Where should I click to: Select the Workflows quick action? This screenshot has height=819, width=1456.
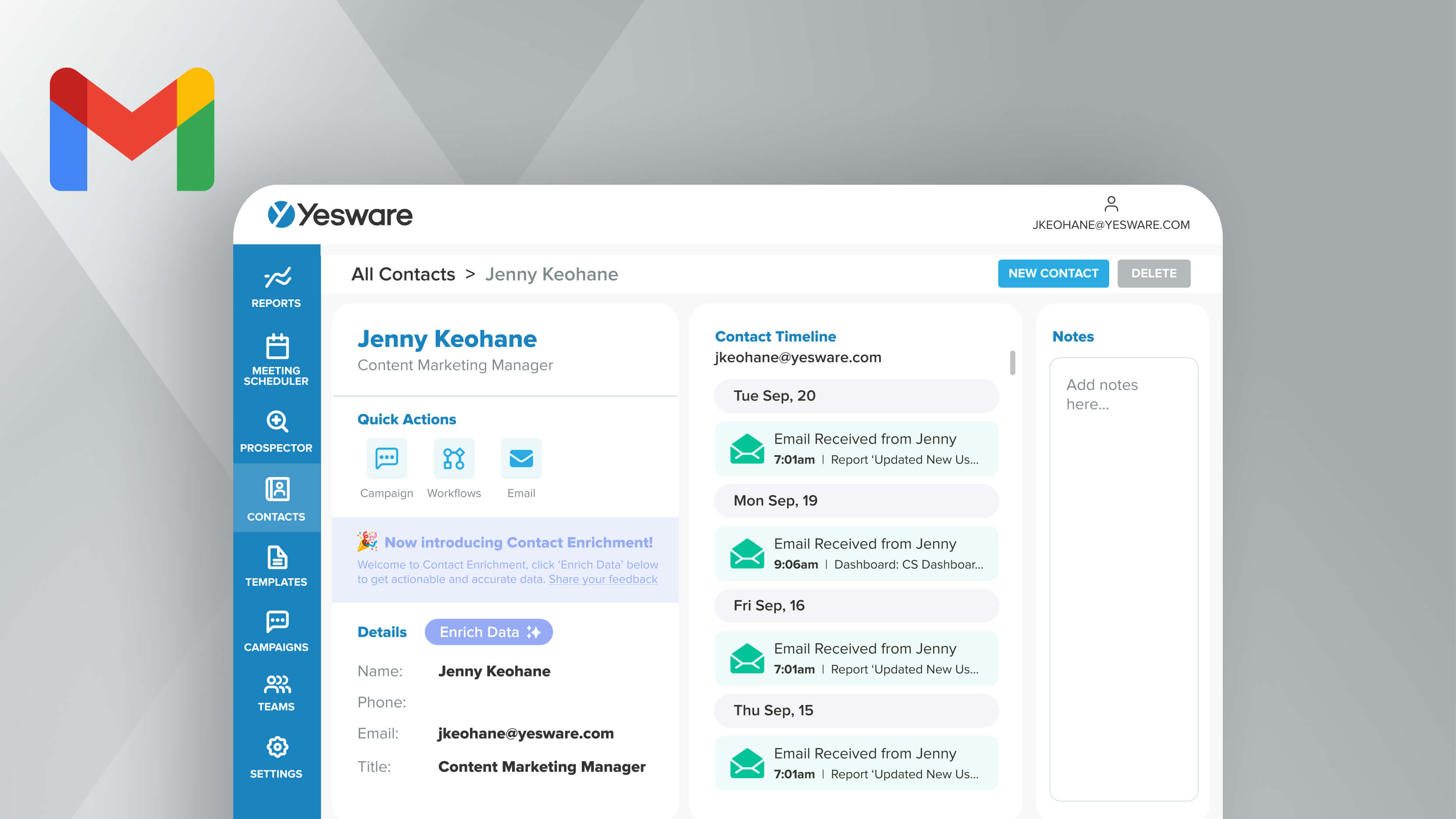(x=454, y=459)
